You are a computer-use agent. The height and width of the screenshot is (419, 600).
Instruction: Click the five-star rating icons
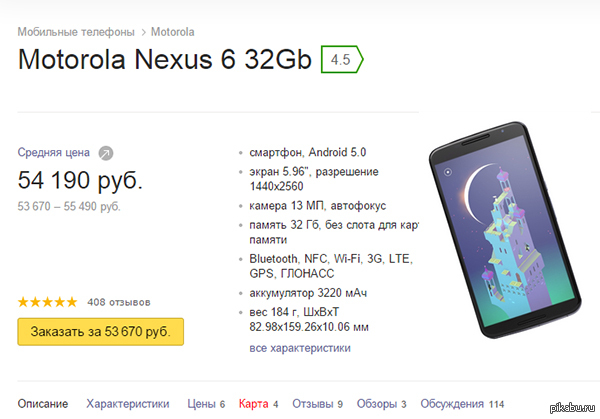coord(47,301)
